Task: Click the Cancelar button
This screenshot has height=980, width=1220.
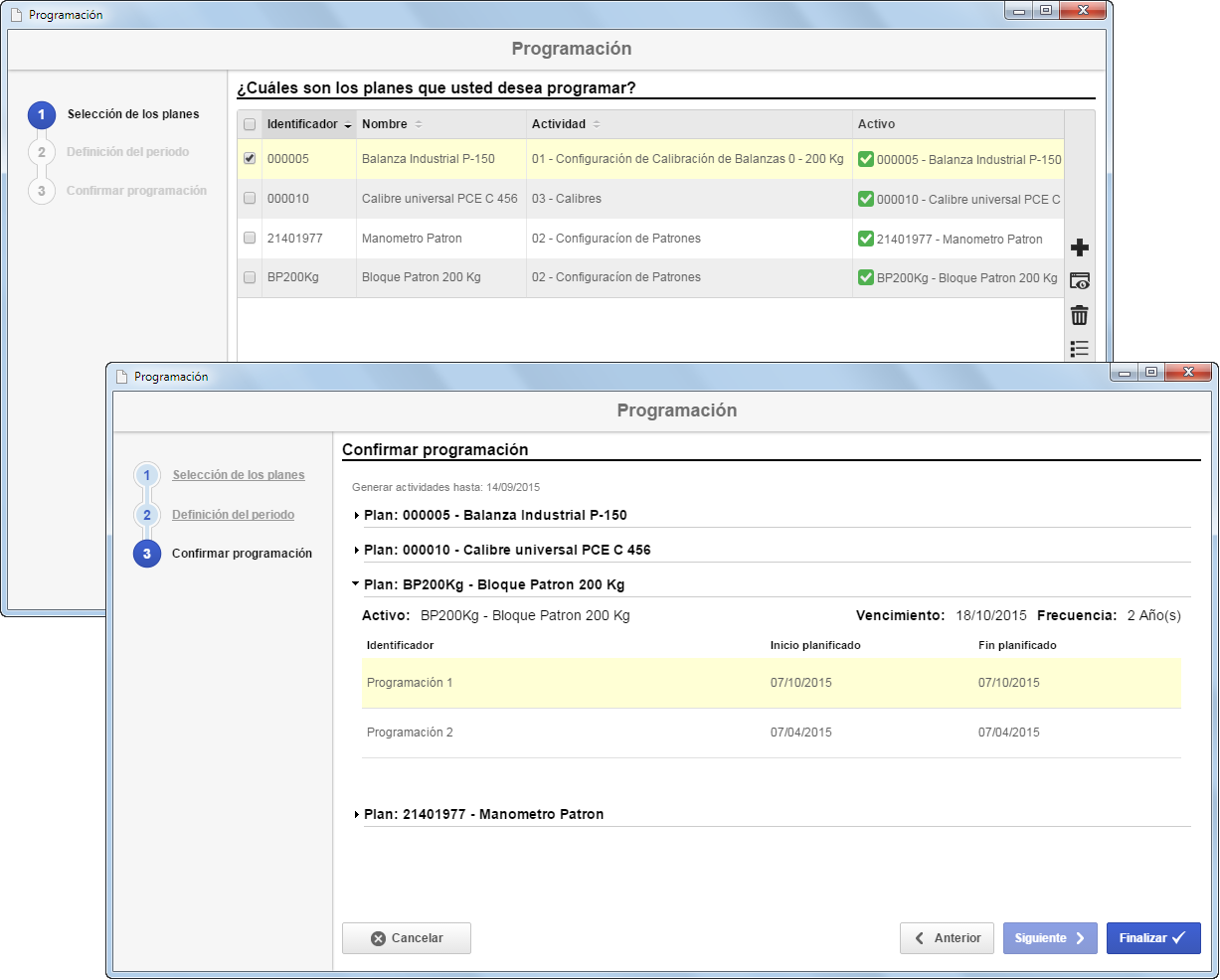Action: coord(407,938)
